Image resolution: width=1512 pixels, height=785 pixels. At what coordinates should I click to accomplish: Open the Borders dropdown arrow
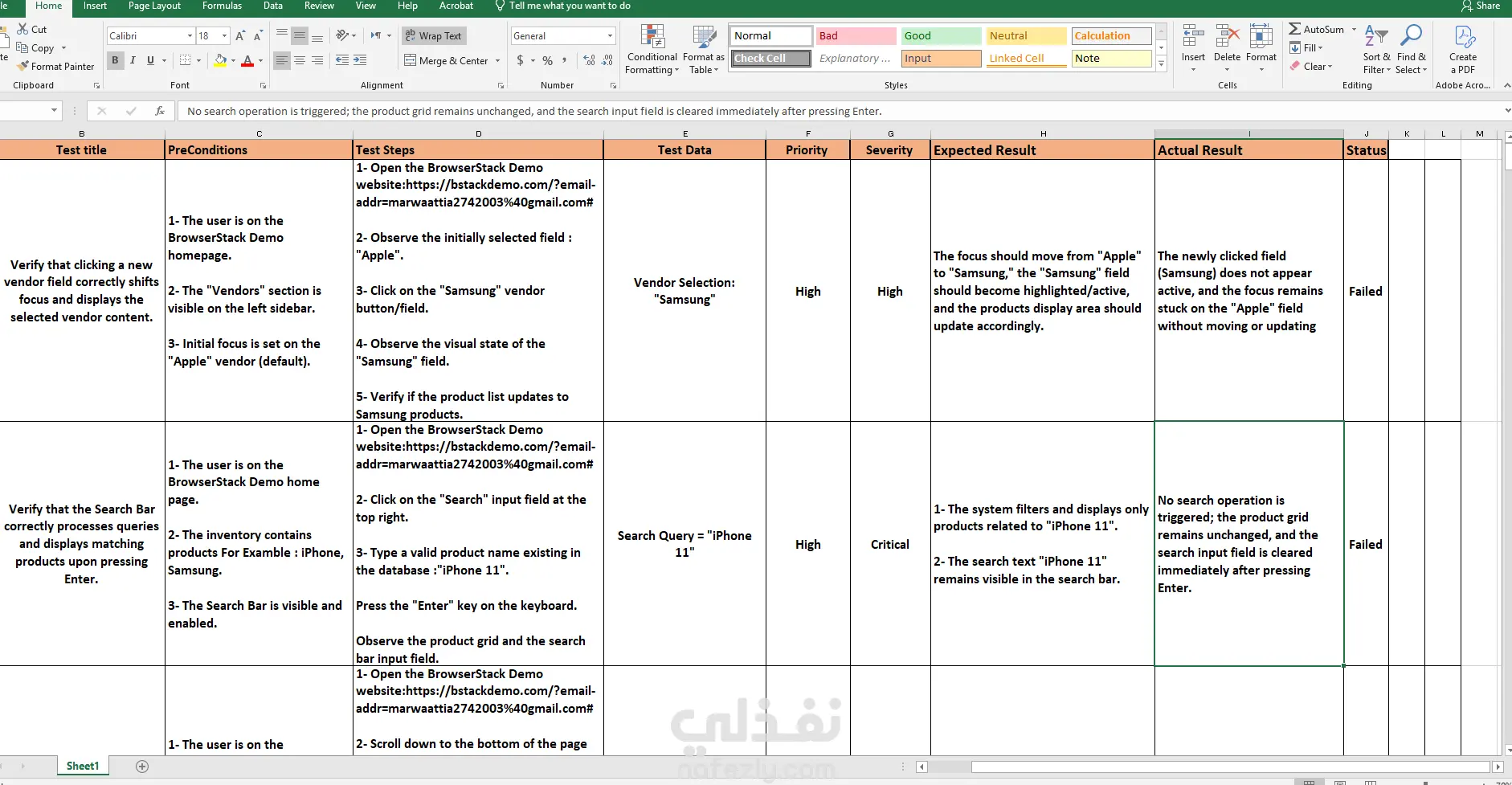click(x=198, y=60)
